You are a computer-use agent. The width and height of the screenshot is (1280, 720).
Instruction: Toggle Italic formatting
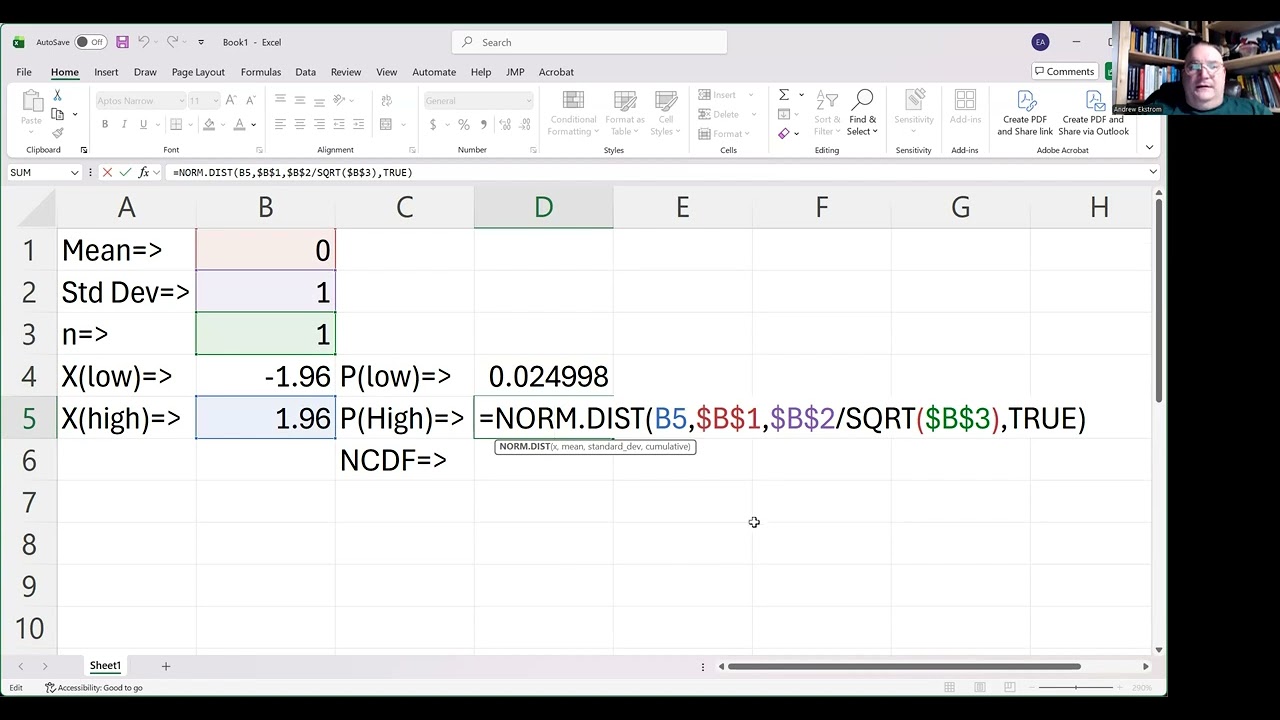[x=124, y=124]
